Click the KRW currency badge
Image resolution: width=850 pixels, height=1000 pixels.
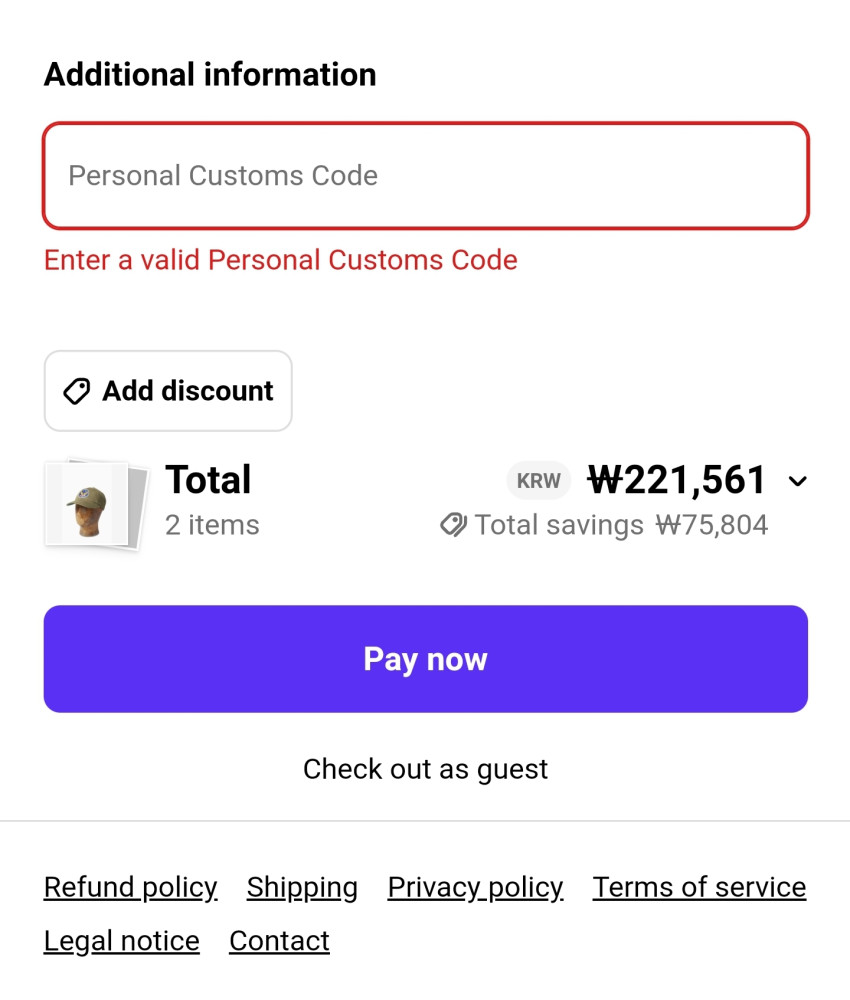[x=538, y=481]
